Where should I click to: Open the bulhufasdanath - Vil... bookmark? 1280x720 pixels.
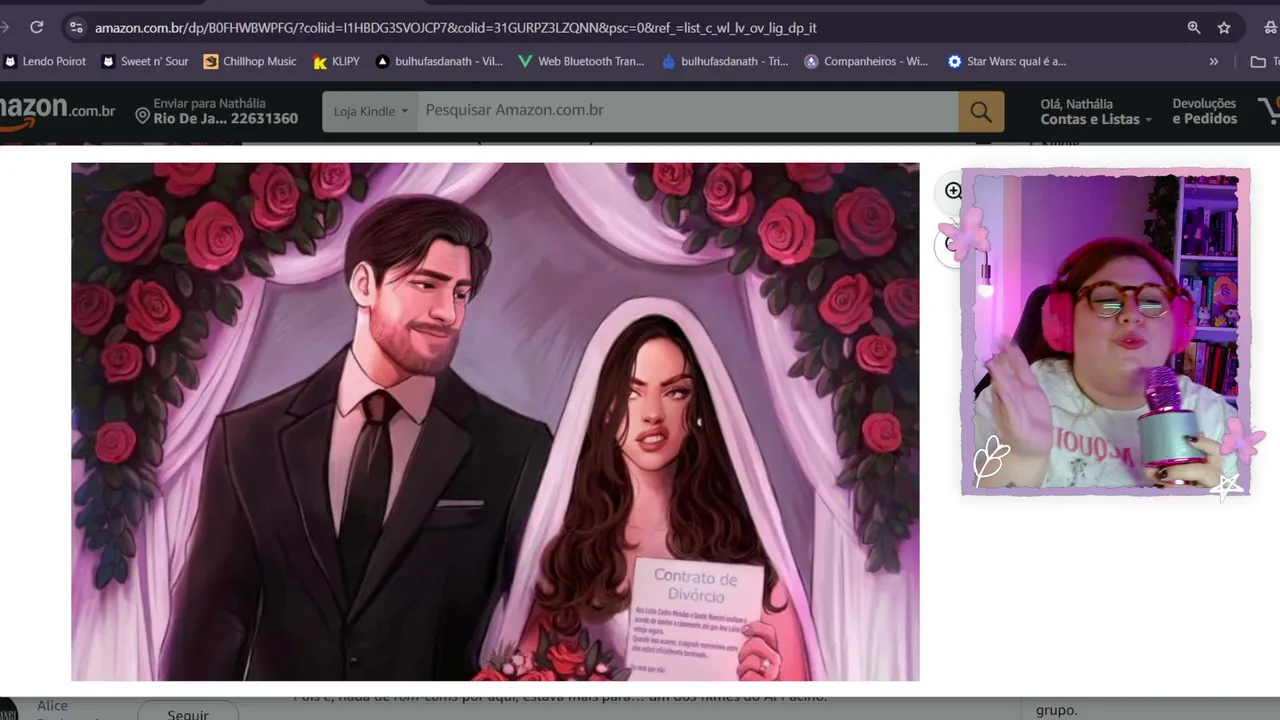(x=439, y=61)
